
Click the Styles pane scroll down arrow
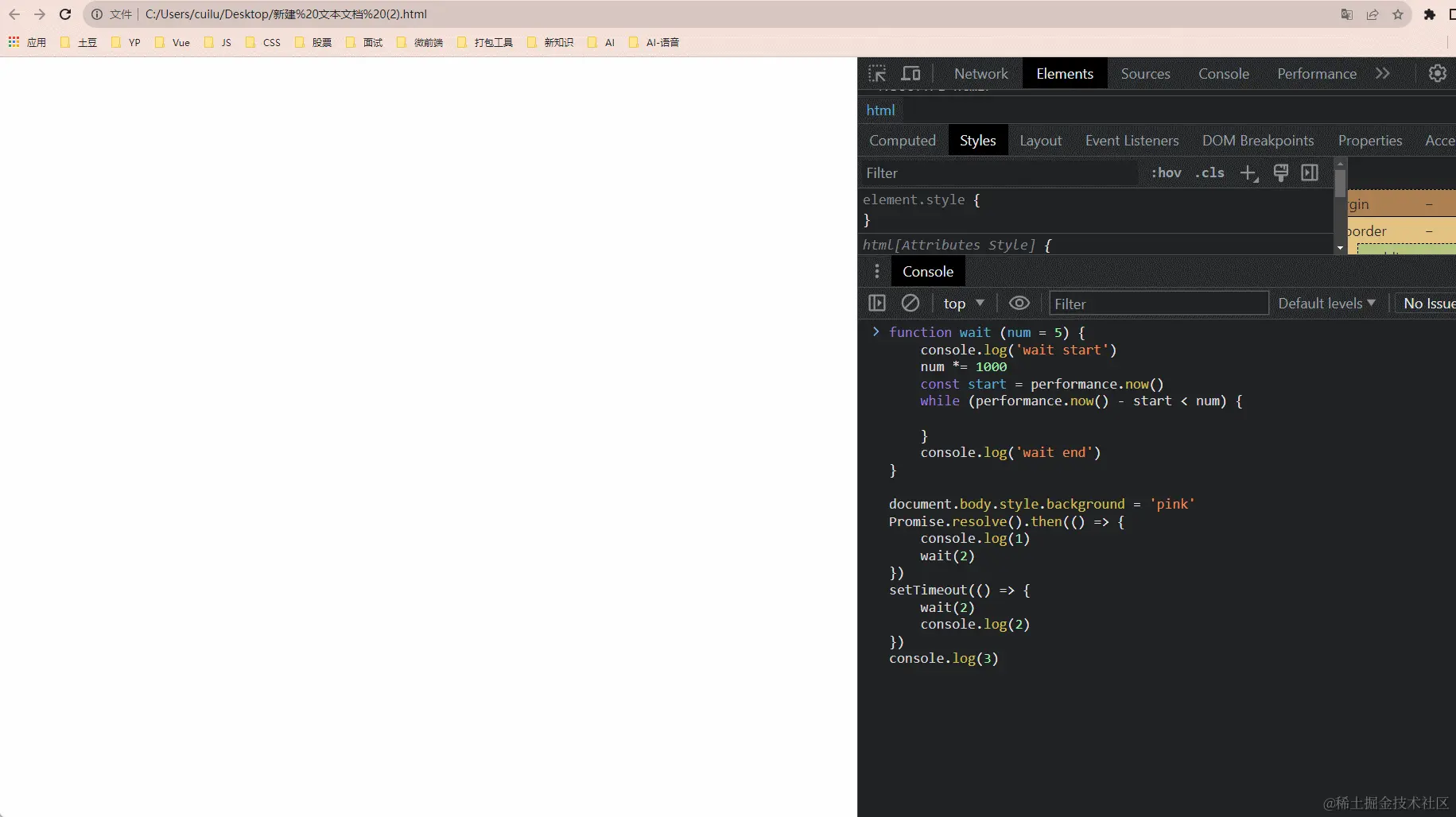(x=1340, y=248)
